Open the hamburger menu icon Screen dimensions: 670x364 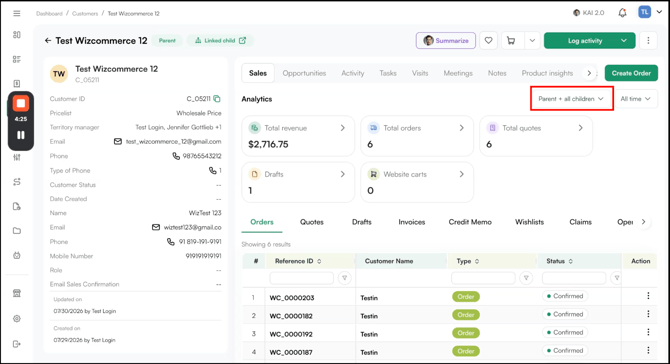point(17,13)
